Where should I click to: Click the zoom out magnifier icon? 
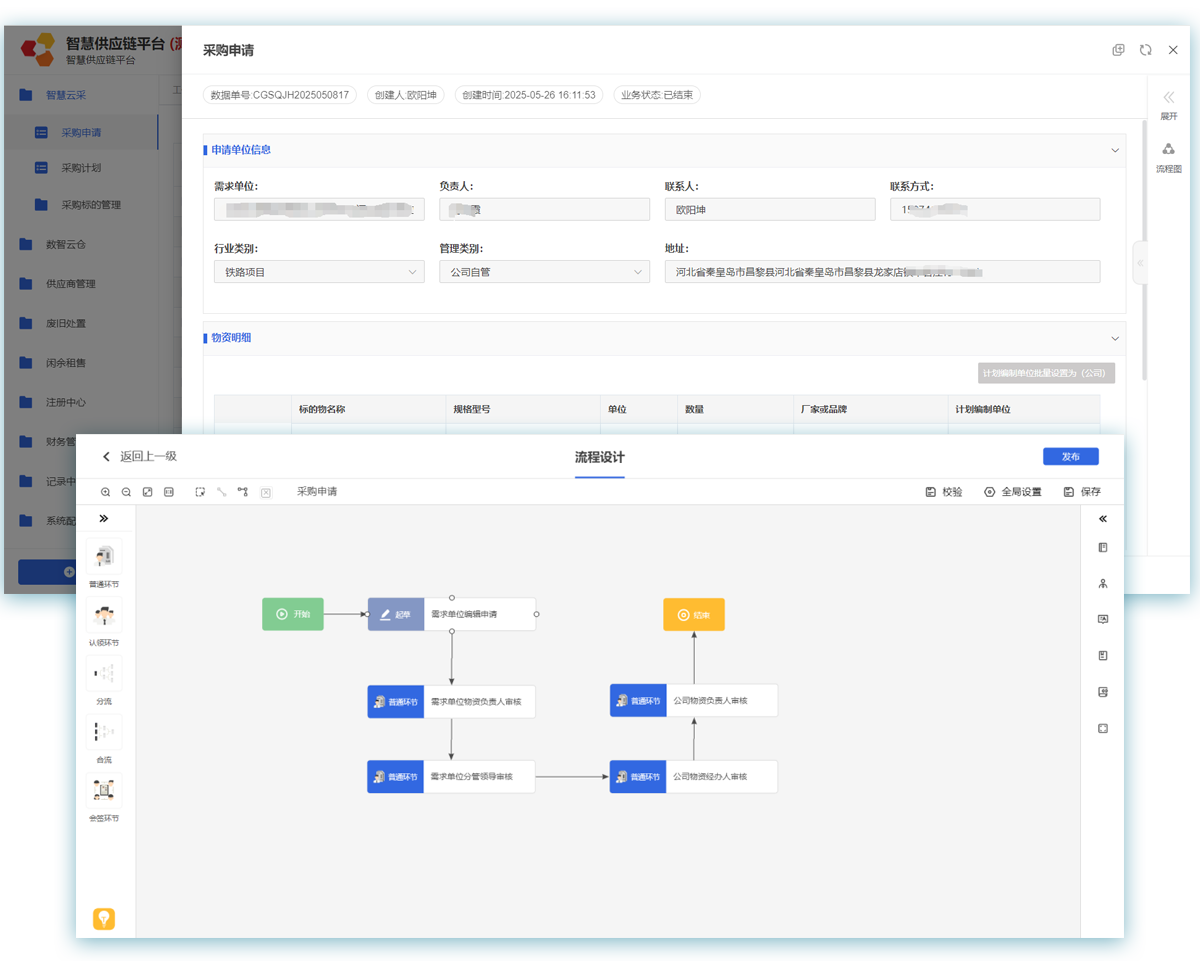click(126, 492)
